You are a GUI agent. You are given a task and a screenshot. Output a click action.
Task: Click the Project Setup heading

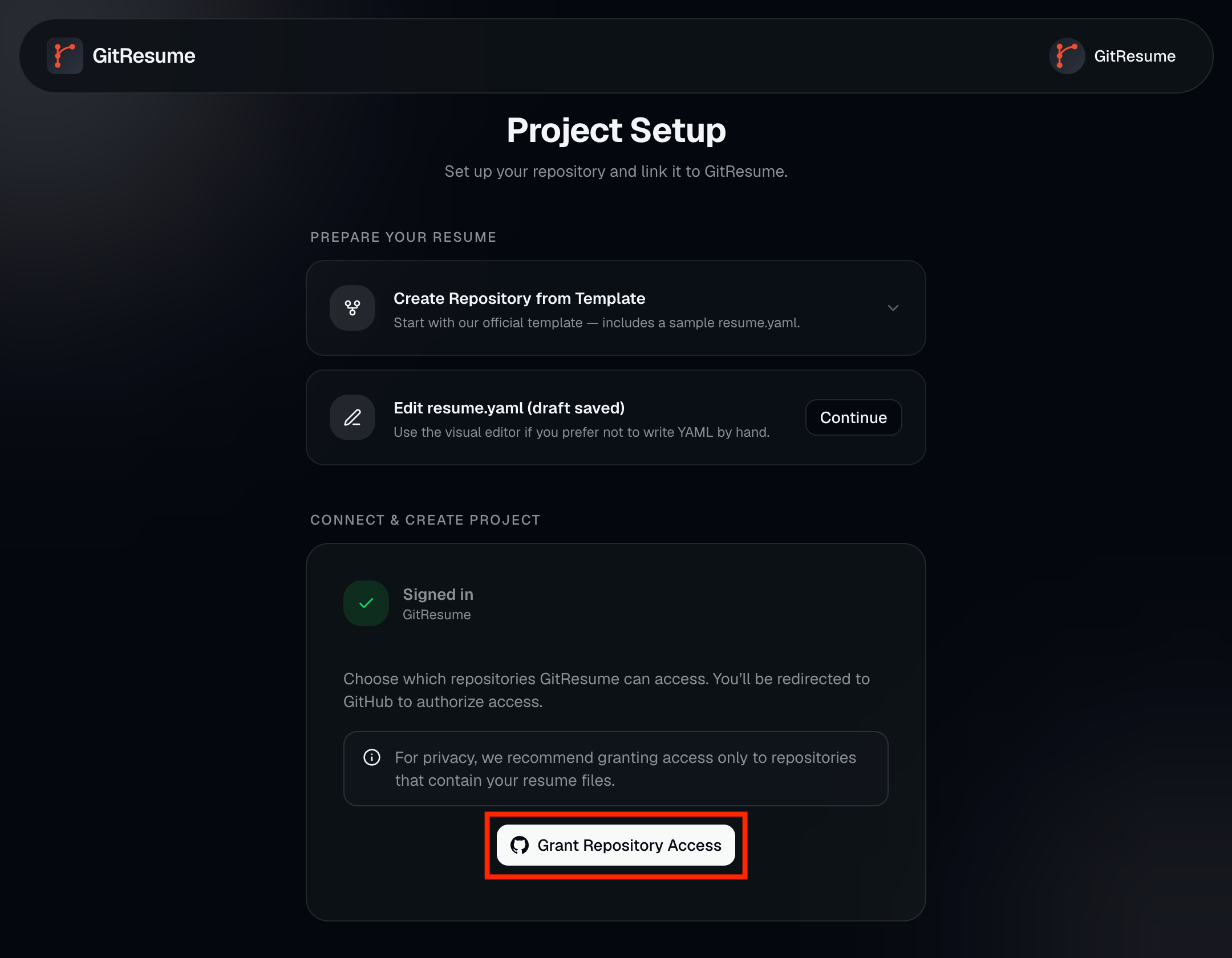pos(616,130)
